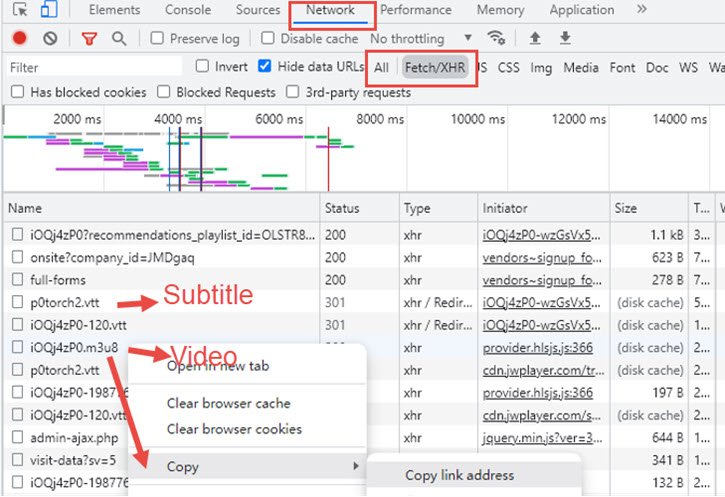Image resolution: width=725 pixels, height=497 pixels.
Task: Open initiator link cdn.jwplayer.com/s...
Action: [541, 415]
